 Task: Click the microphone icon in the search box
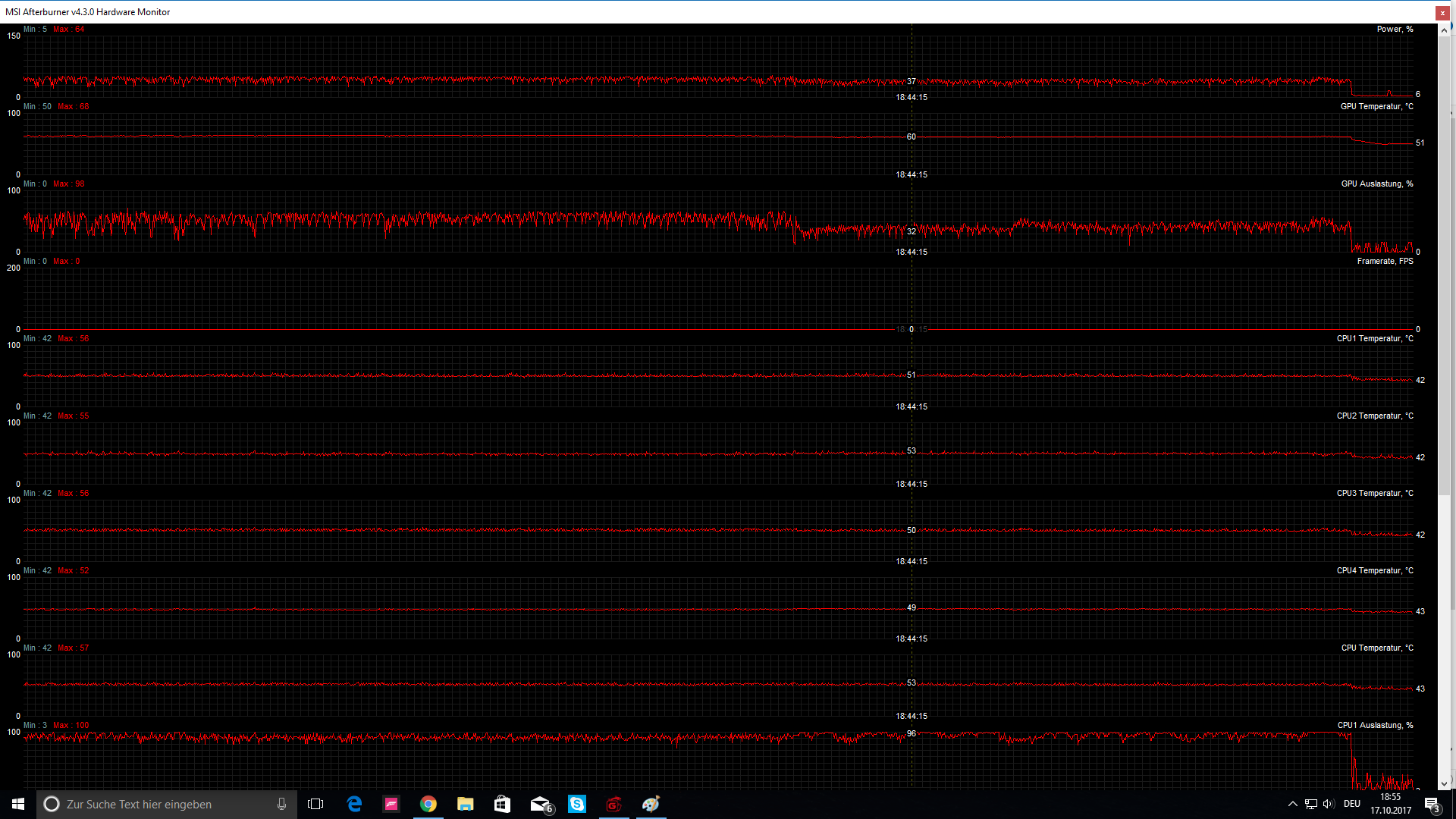click(x=282, y=804)
